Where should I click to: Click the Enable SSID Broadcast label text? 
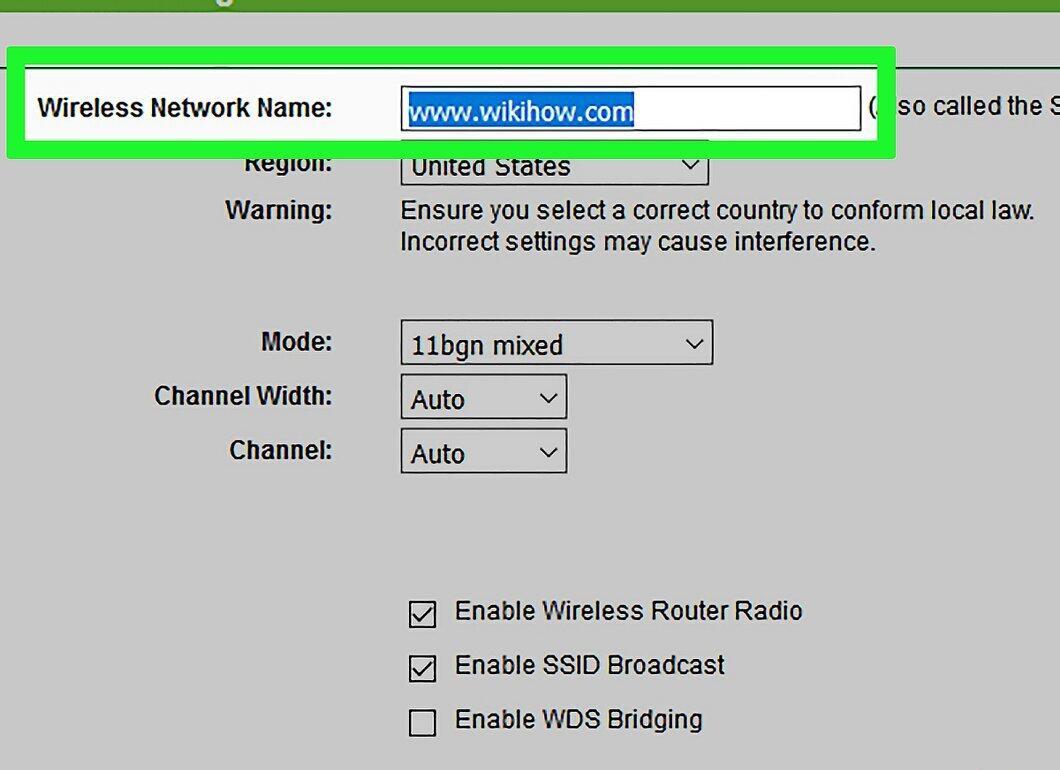tap(589, 665)
